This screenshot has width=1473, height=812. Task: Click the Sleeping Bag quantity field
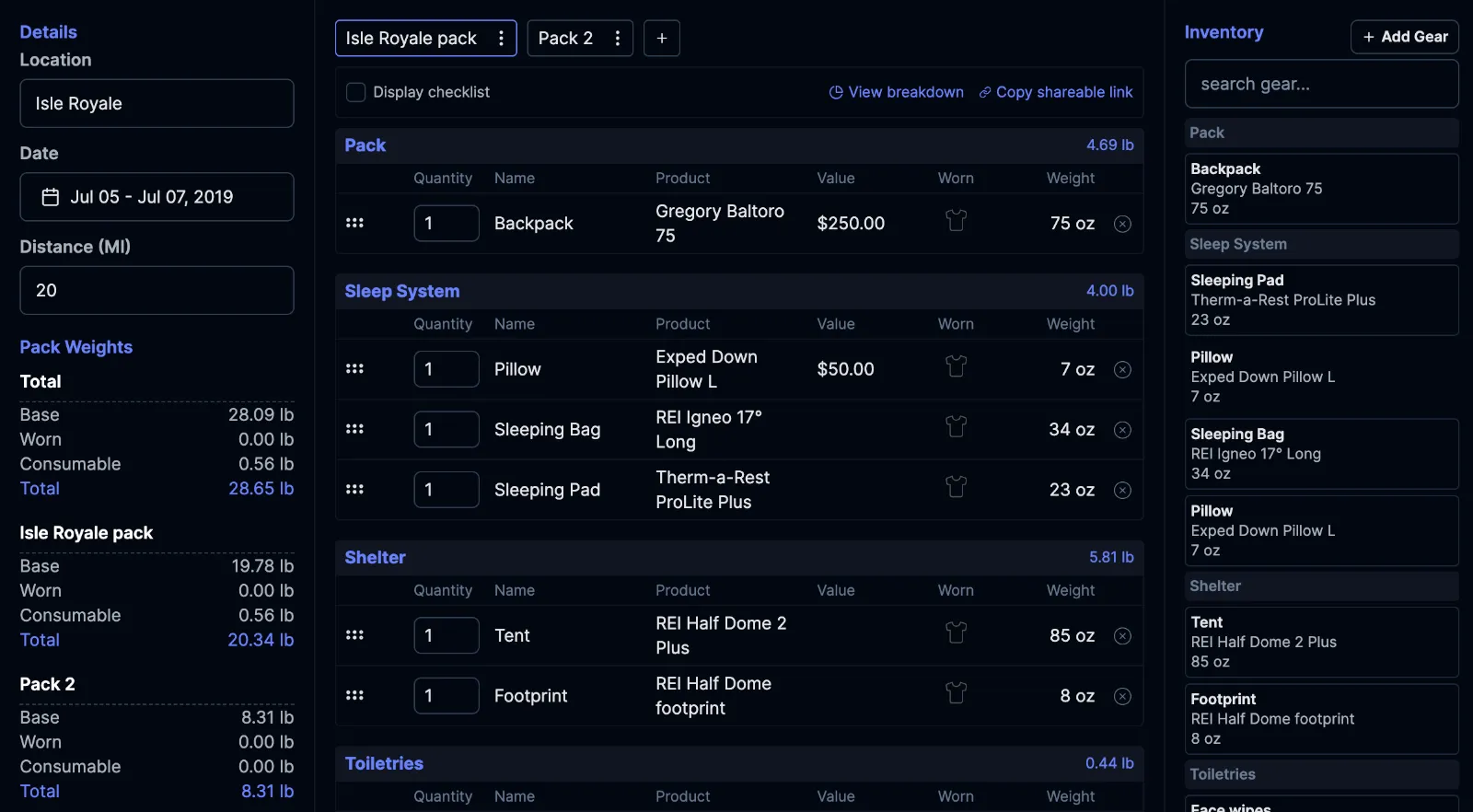tap(447, 429)
